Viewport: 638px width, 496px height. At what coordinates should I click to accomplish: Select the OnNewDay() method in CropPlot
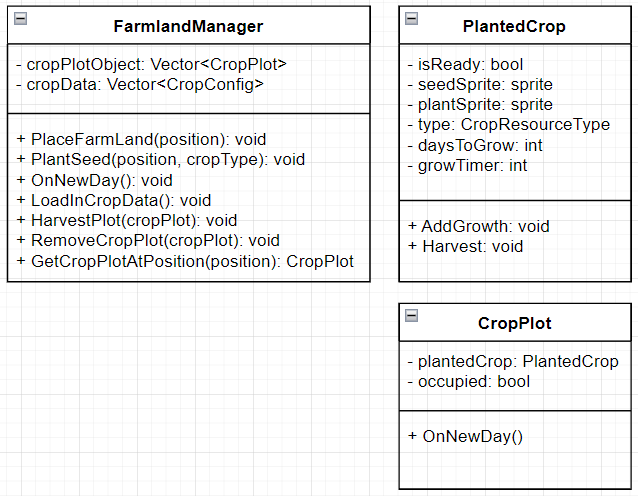click(465, 437)
